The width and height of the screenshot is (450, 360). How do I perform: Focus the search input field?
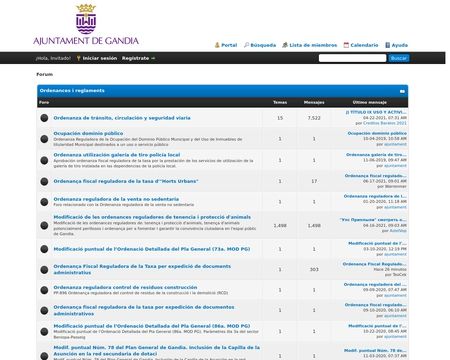tap(352, 58)
